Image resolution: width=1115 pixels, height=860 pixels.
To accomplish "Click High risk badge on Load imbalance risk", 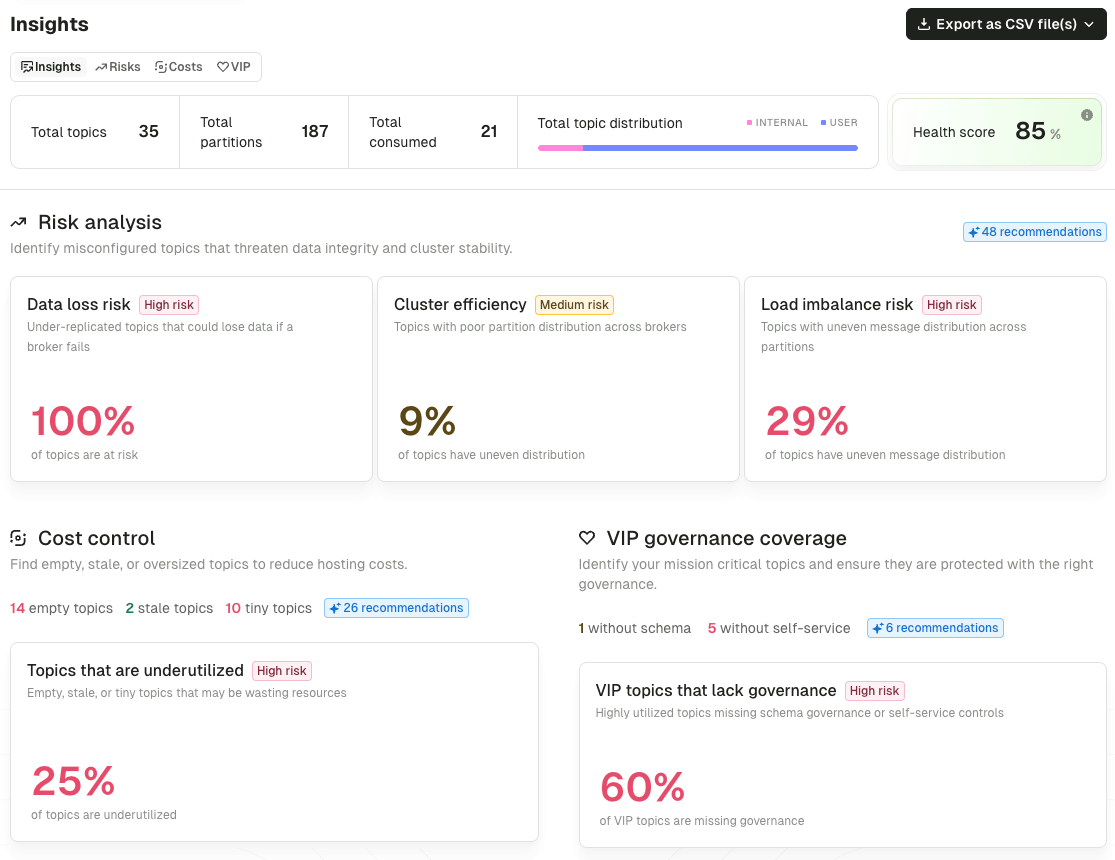I will point(951,305).
